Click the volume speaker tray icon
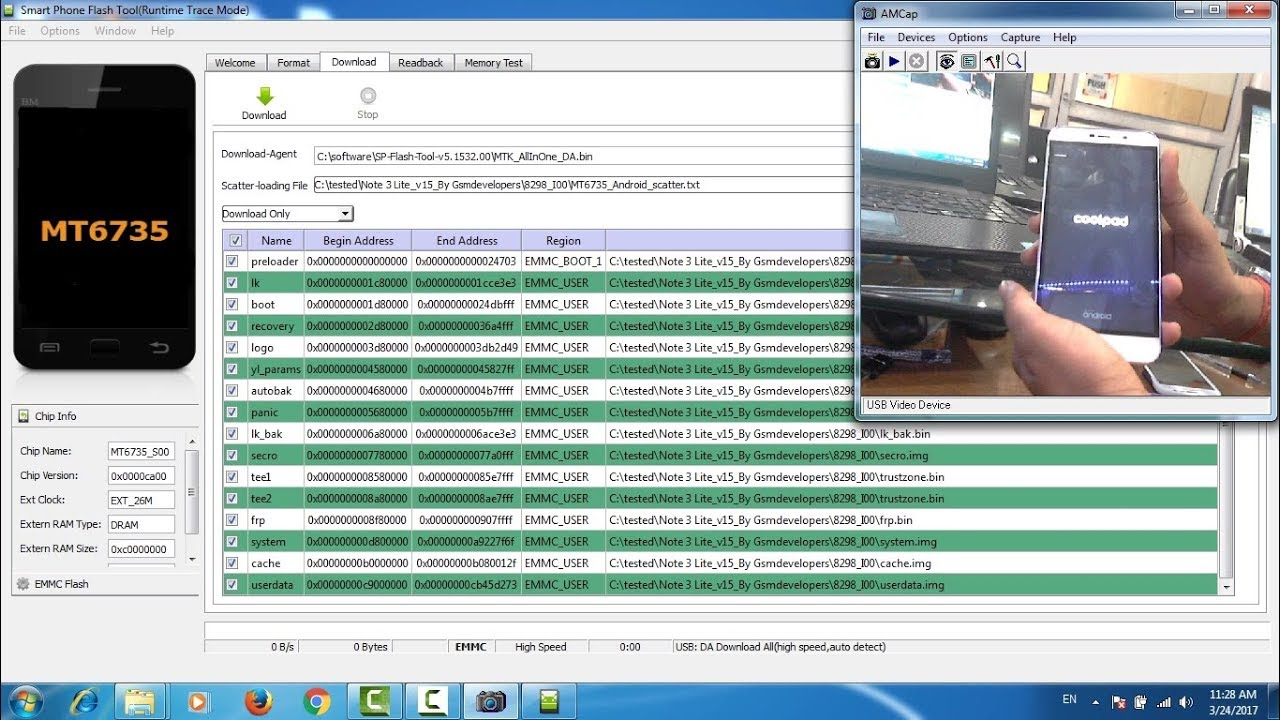1280x720 pixels. click(x=1186, y=701)
